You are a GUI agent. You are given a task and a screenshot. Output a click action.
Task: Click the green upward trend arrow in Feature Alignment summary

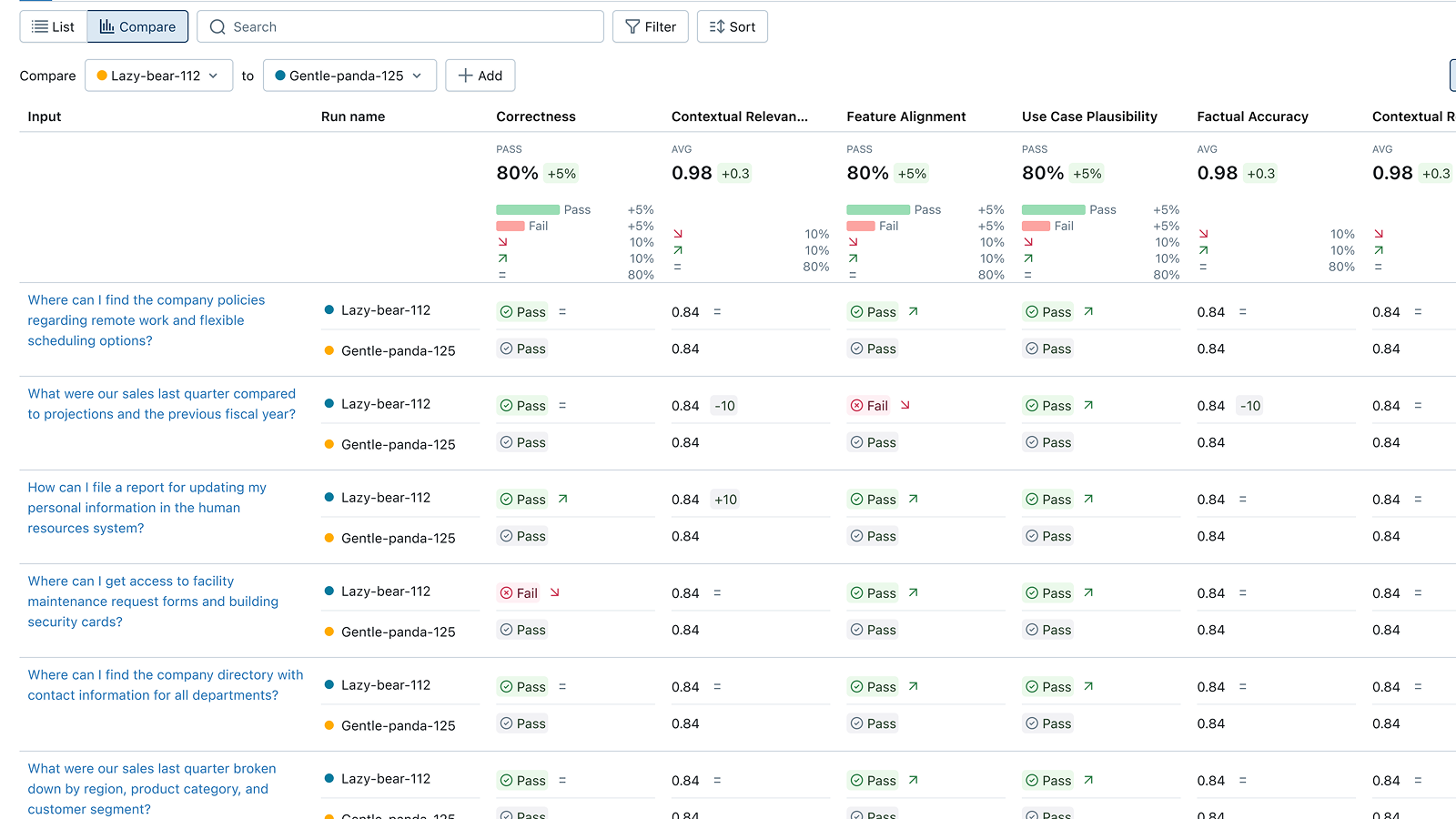[x=853, y=258]
